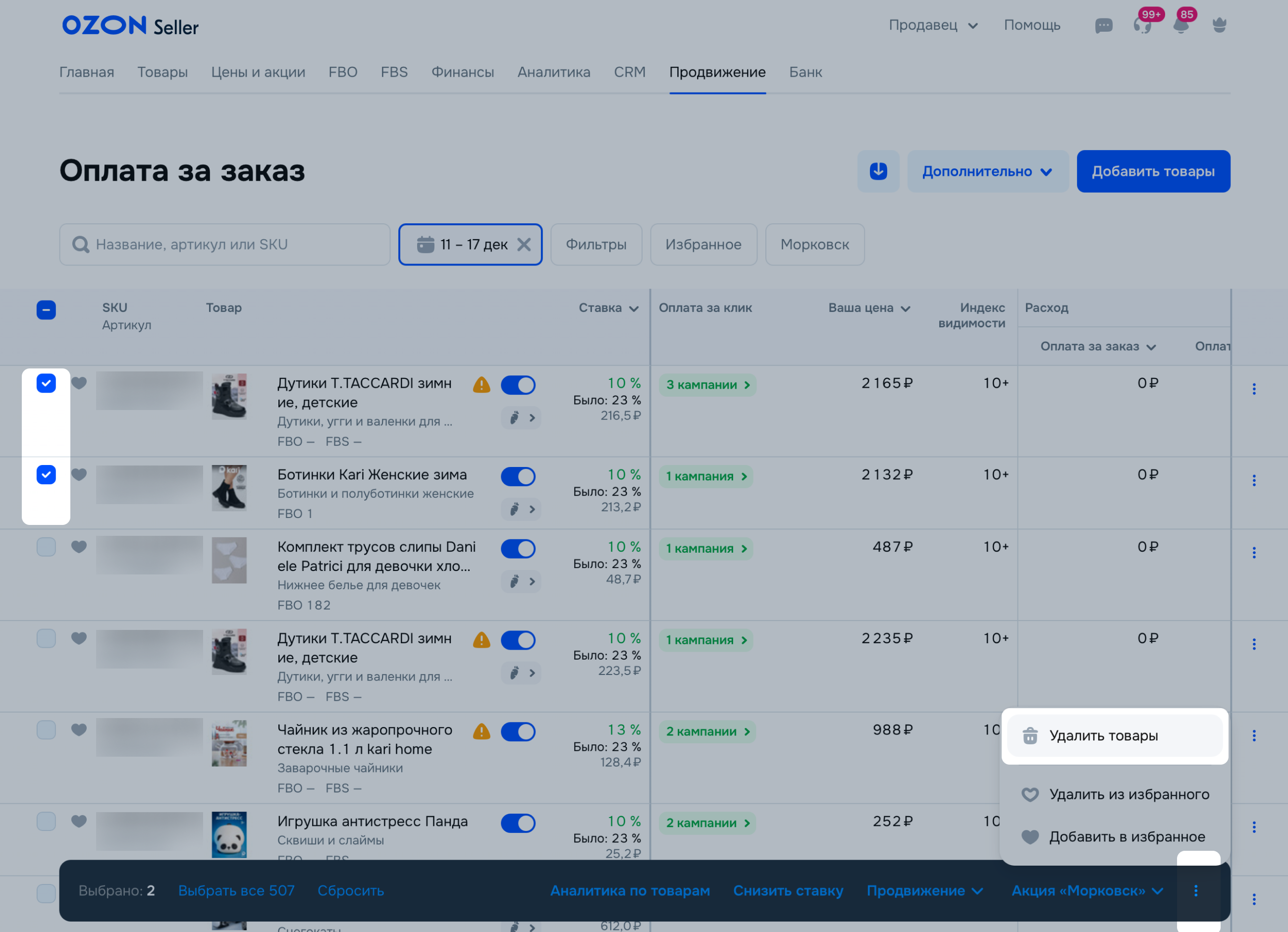Screen dimensions: 1288x932
Task: Select Удалить товары from the menu
Action: click(1103, 735)
